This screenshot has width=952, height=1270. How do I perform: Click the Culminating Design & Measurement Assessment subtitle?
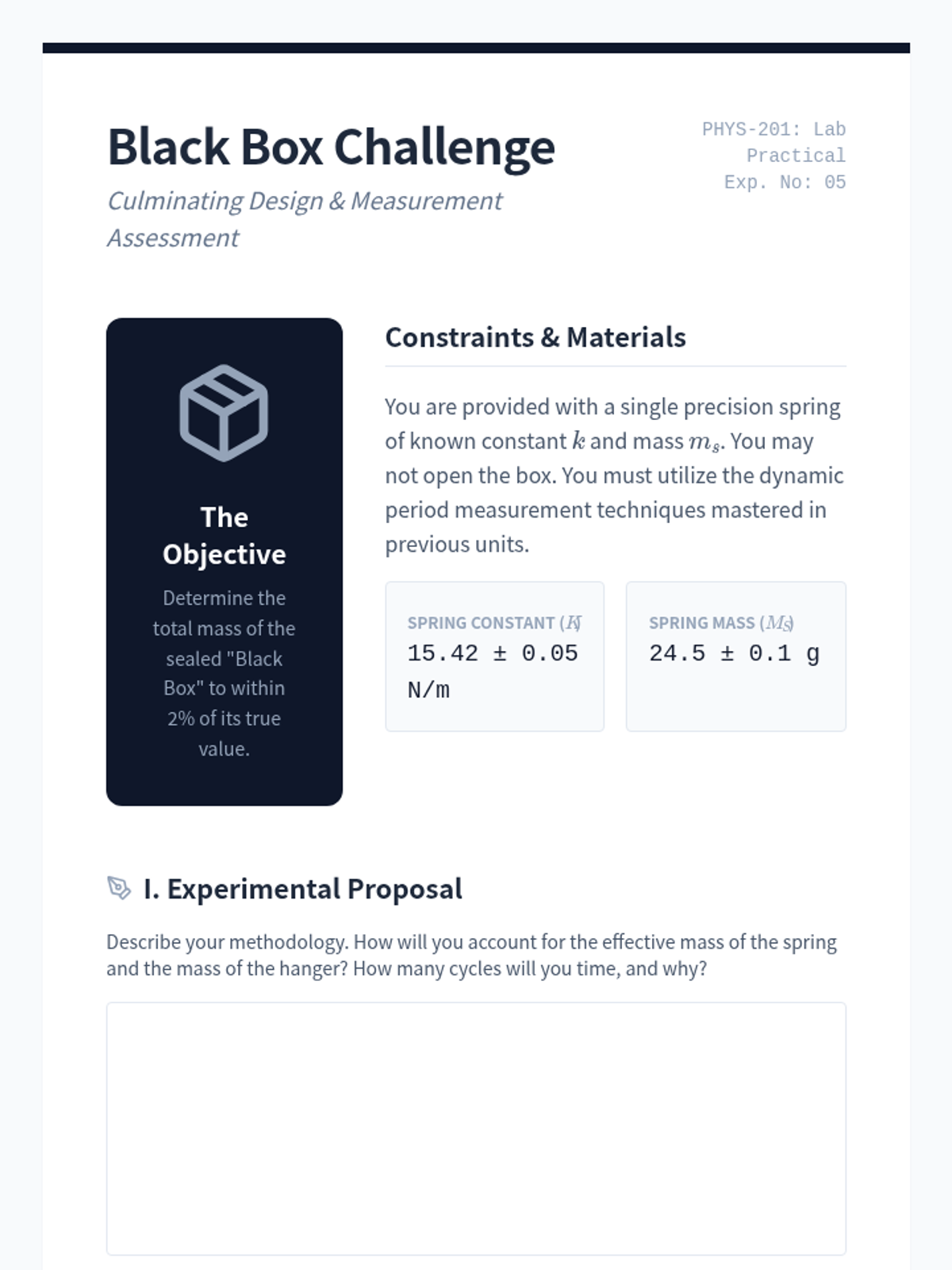305,219
